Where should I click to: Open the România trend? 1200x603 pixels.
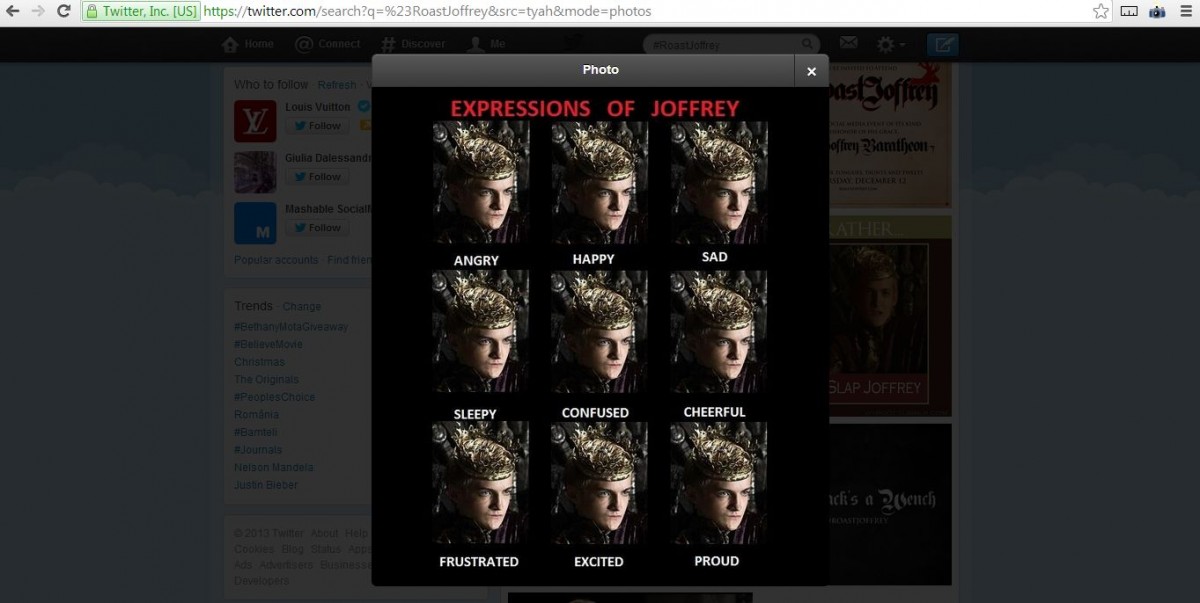[x=256, y=415]
